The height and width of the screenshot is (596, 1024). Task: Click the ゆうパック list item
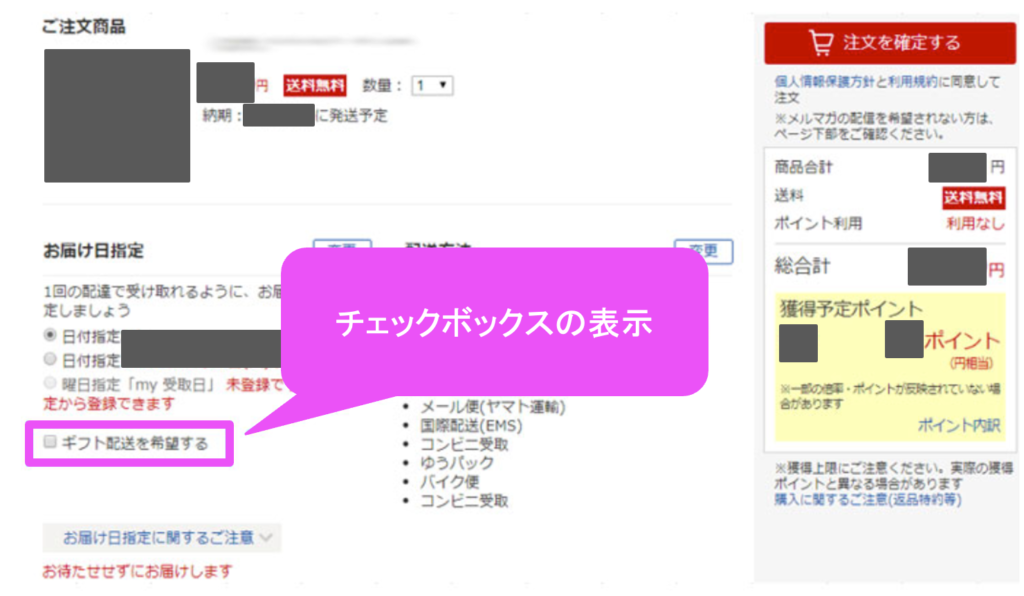click(456, 463)
